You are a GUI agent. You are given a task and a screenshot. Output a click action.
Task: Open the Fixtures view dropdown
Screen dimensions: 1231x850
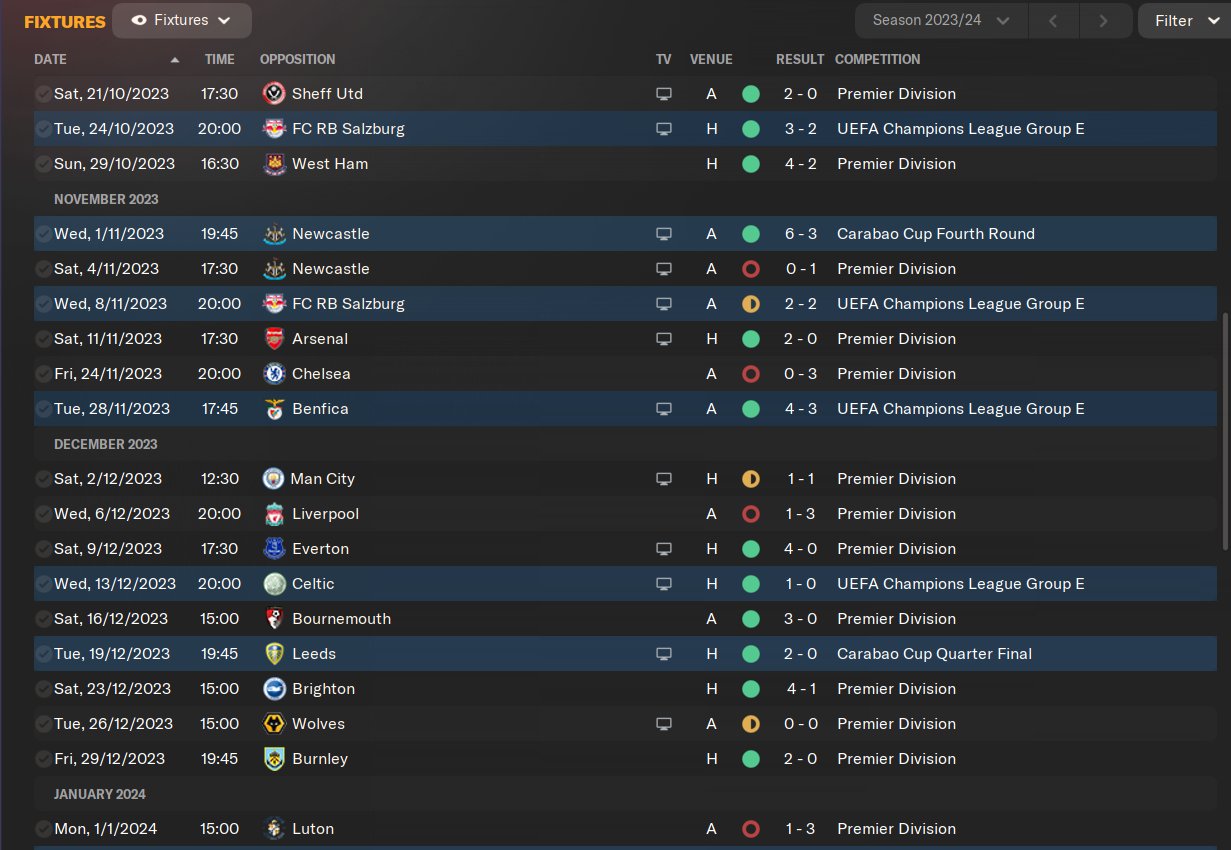point(182,20)
